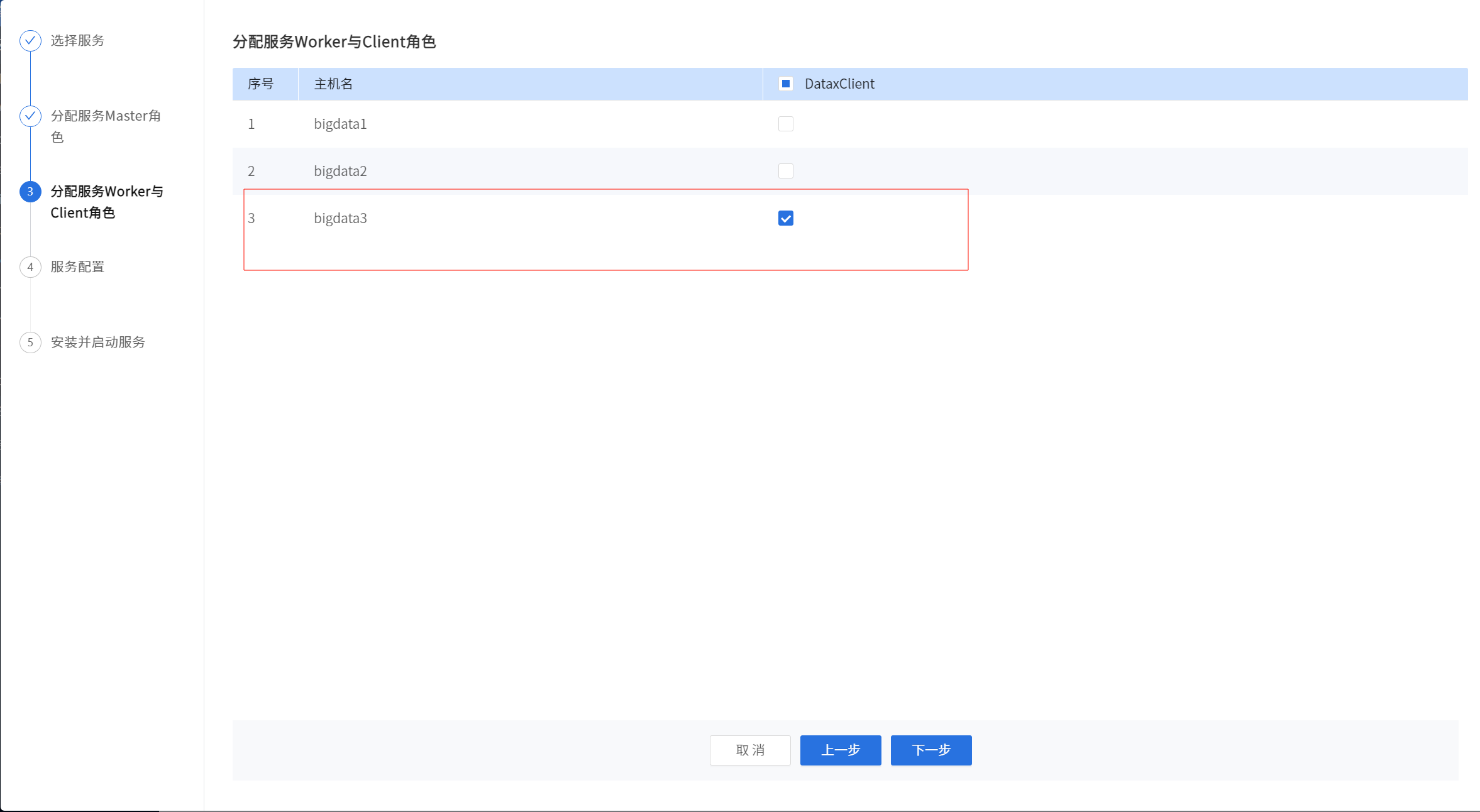
Task: Cancel with the 取消 button
Action: 749,750
